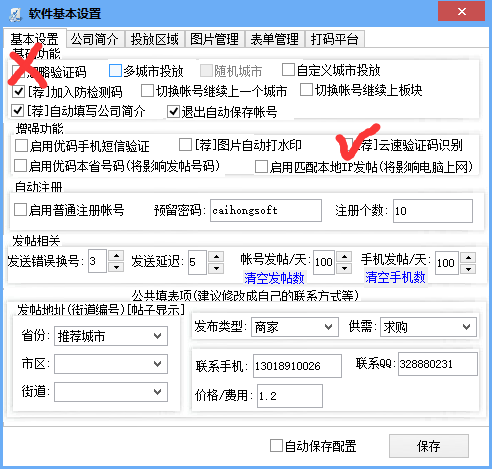Click the 清空发帖数 link
The height and width of the screenshot is (469, 492).
click(x=274, y=278)
